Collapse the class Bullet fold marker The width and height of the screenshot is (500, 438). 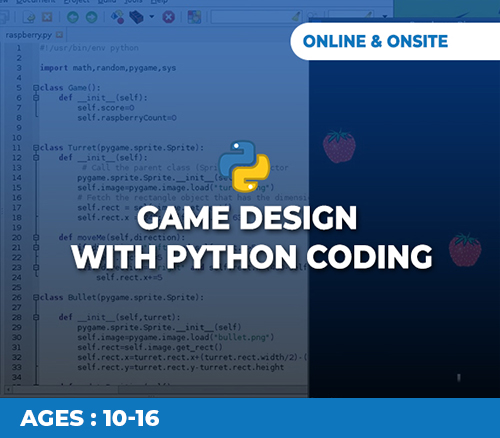(x=36, y=297)
